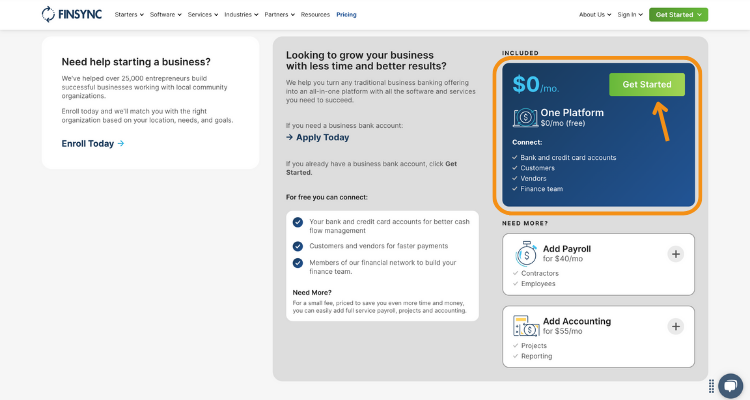This screenshot has width=750, height=400.
Task: Click the $0/mo price text
Action: tap(536, 85)
